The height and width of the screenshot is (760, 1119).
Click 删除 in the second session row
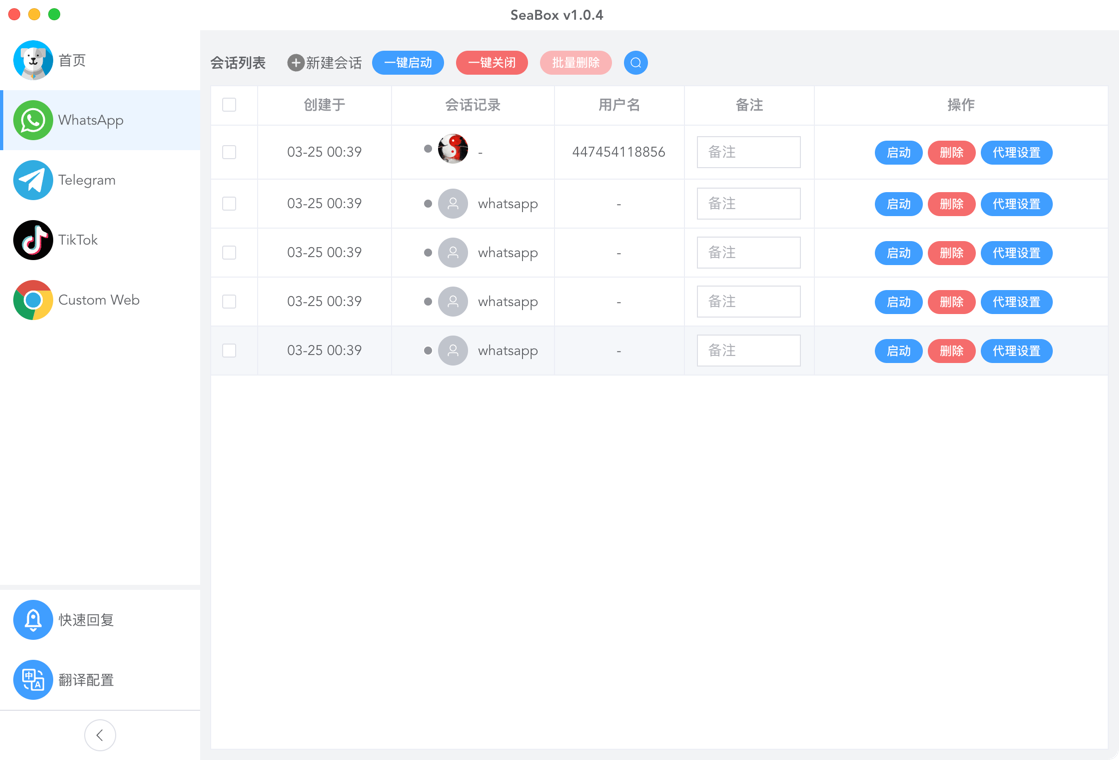coord(951,204)
